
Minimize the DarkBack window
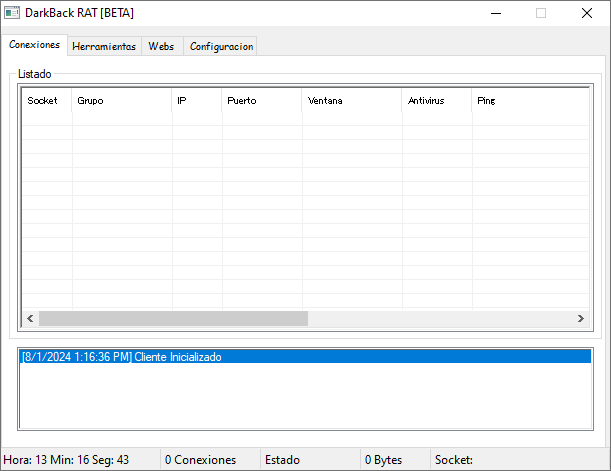pyautogui.click(x=494, y=14)
